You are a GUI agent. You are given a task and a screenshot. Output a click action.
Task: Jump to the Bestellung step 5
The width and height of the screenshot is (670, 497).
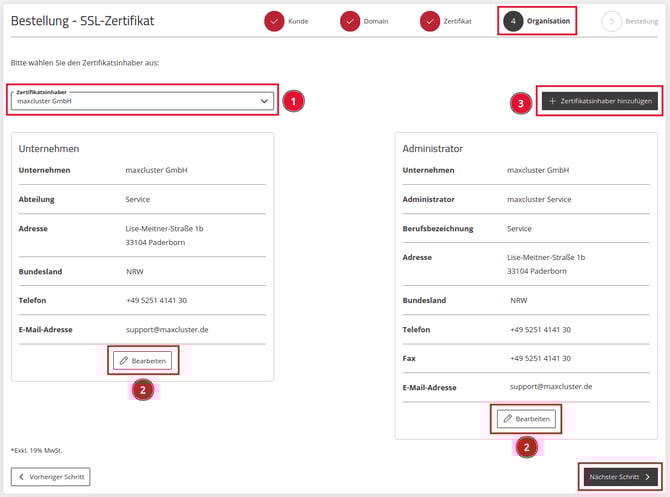611,21
